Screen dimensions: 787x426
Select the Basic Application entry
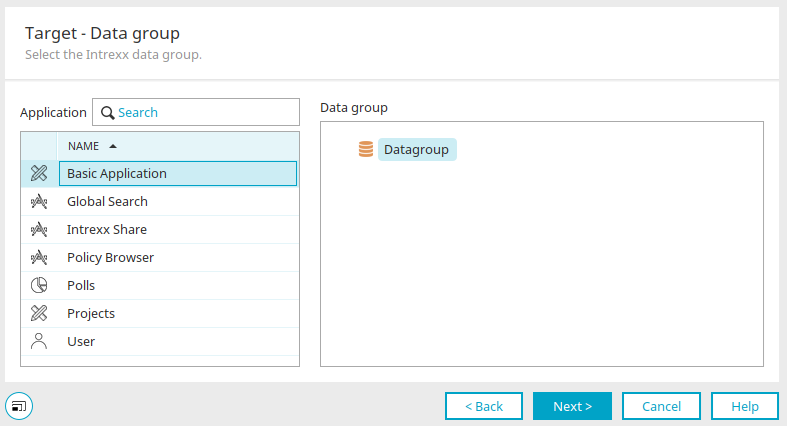click(178, 173)
